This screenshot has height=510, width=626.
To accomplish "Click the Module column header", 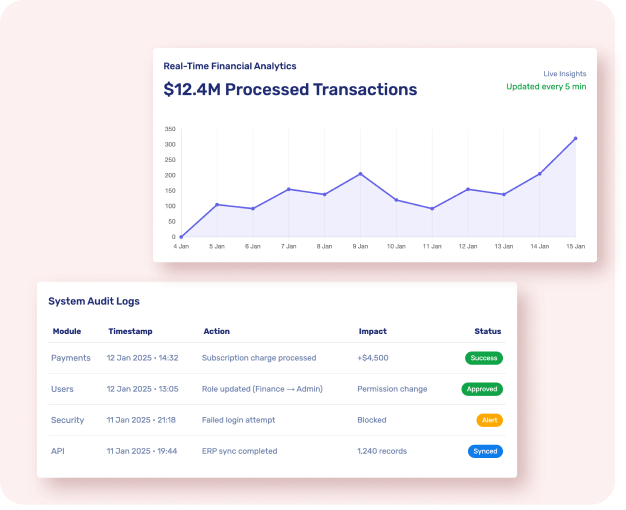I will click(x=66, y=331).
